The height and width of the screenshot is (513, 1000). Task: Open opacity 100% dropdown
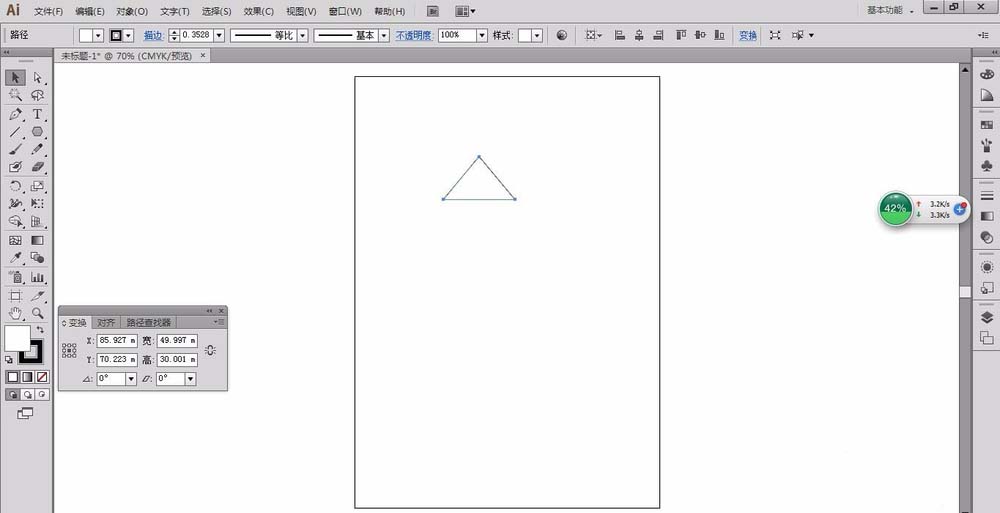tap(482, 36)
